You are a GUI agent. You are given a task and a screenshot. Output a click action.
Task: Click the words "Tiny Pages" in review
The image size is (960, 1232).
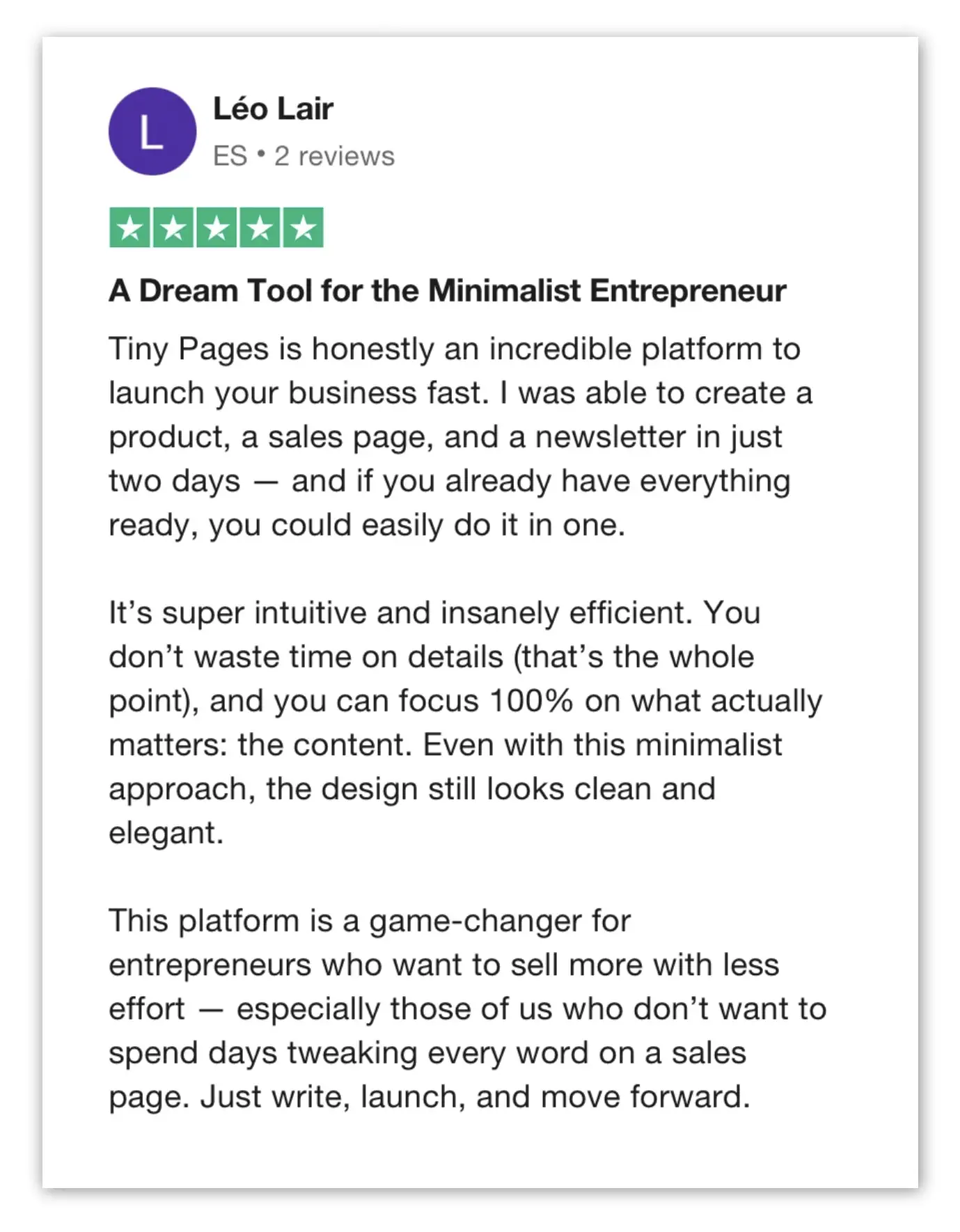click(188, 349)
